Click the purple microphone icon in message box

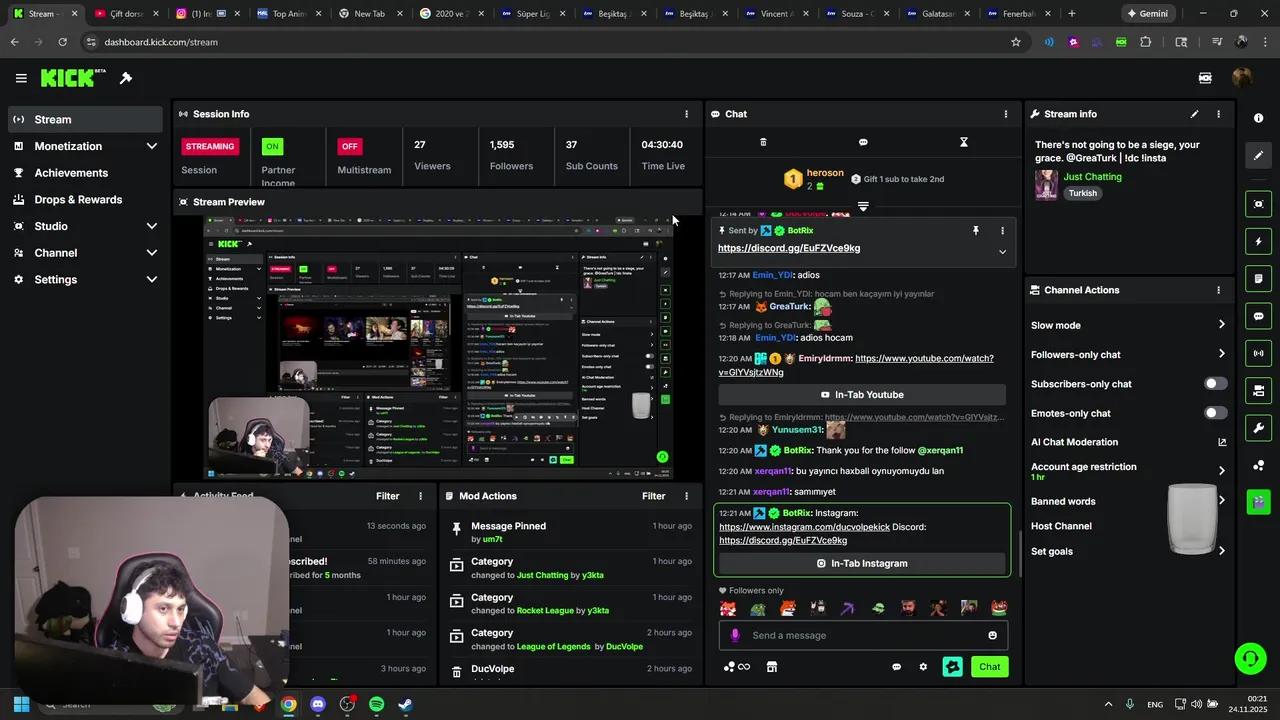point(735,635)
